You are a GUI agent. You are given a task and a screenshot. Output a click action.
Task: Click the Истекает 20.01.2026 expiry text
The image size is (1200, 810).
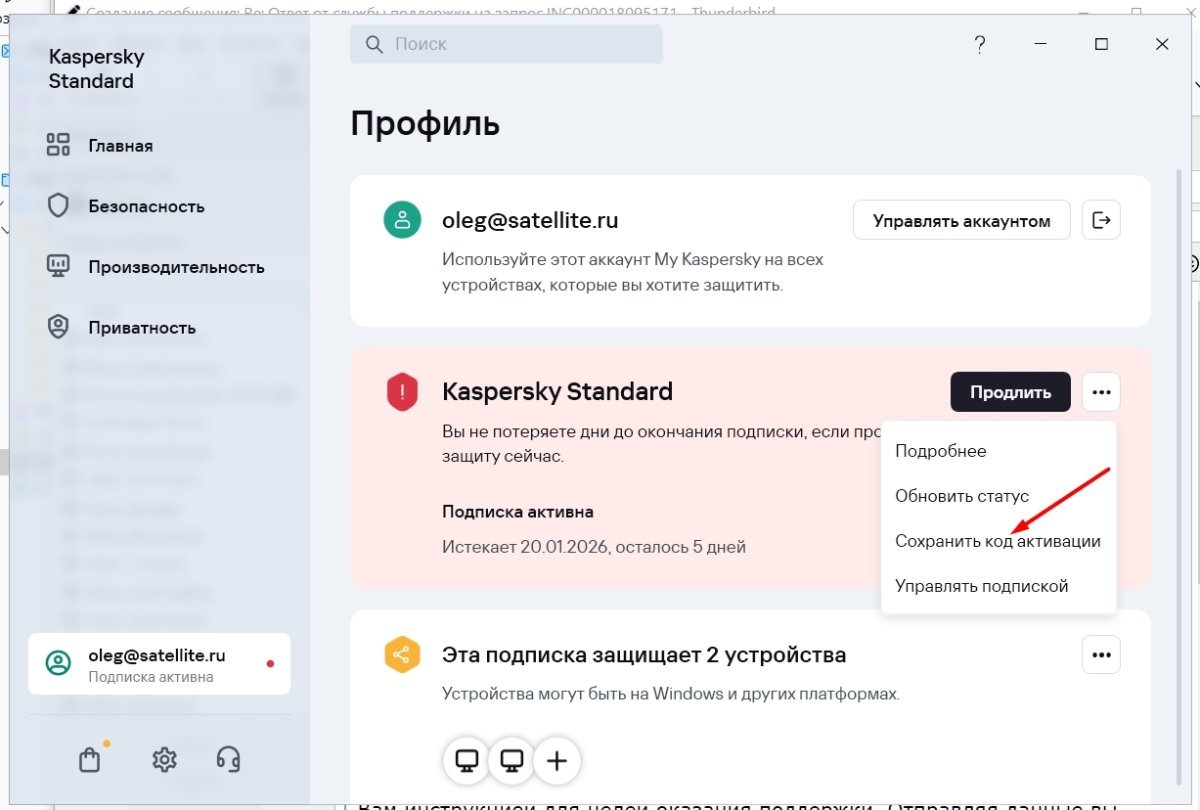[x=594, y=547]
